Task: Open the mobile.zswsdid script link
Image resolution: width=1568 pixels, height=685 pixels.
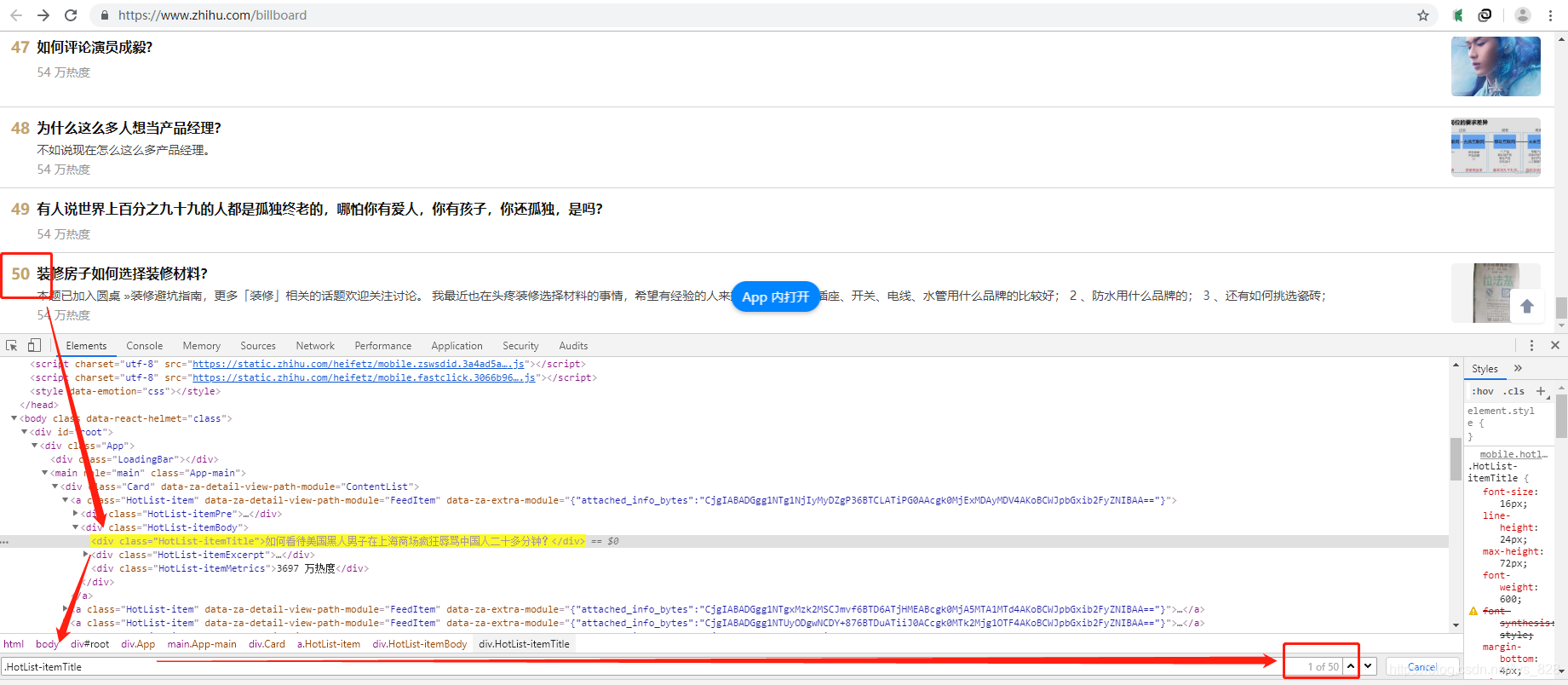Action: coord(358,364)
